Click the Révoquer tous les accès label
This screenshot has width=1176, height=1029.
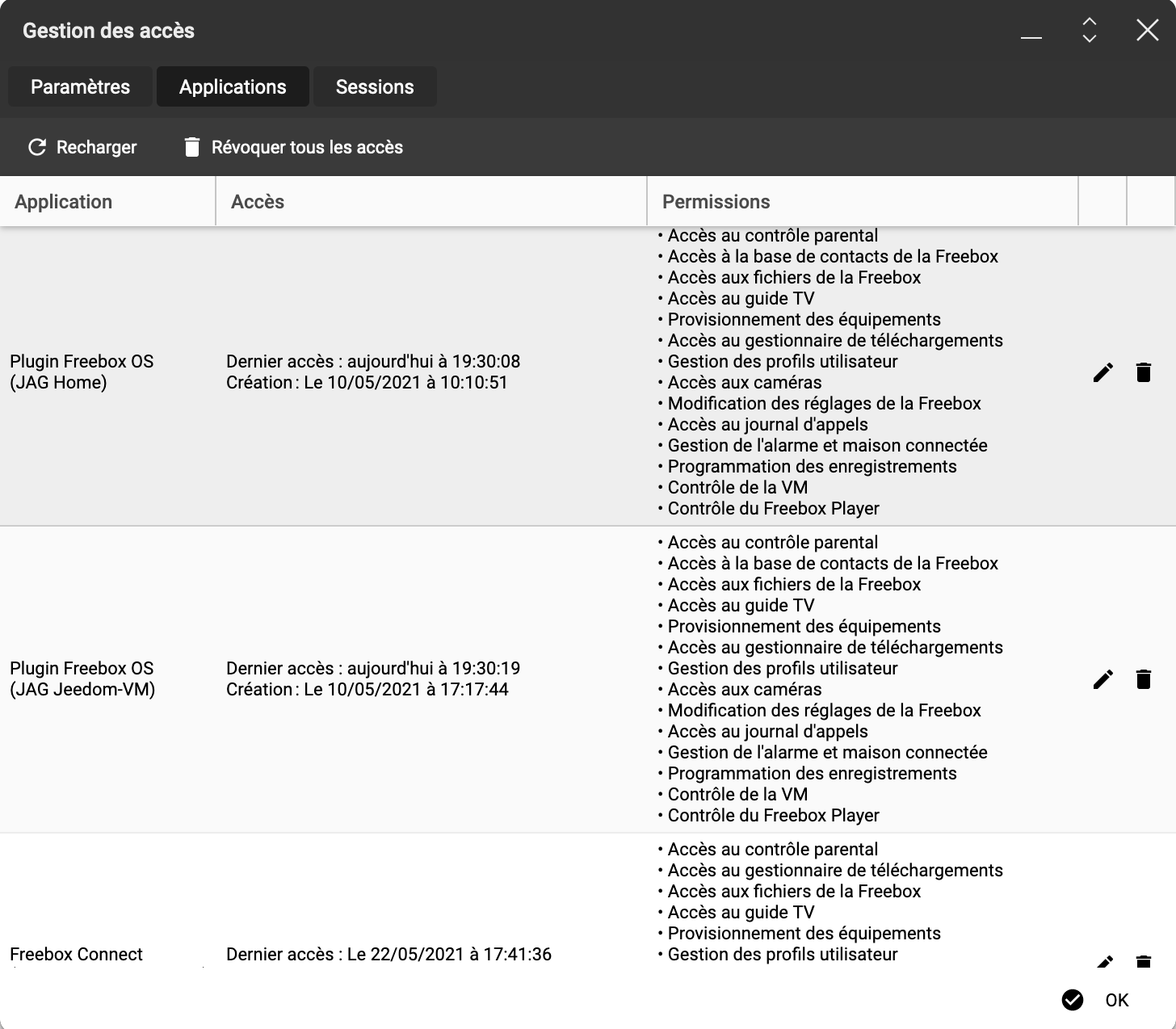pyautogui.click(x=307, y=147)
